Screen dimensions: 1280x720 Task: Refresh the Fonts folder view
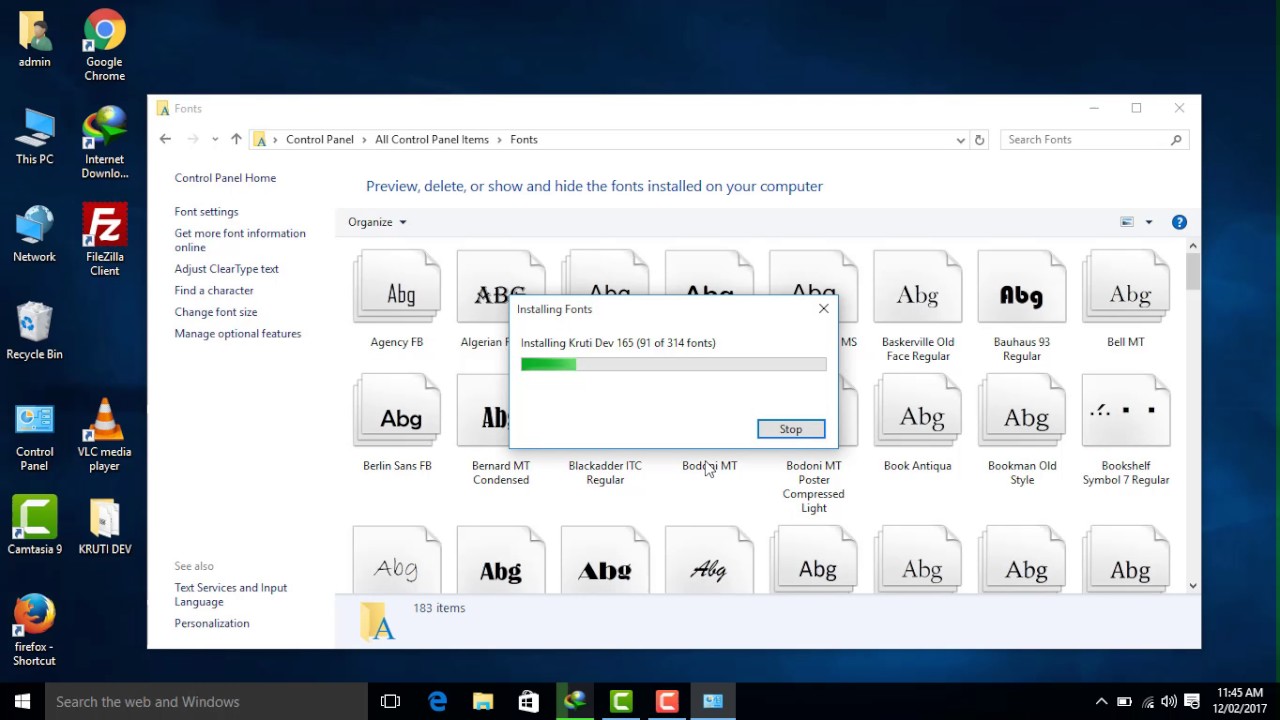(x=979, y=140)
